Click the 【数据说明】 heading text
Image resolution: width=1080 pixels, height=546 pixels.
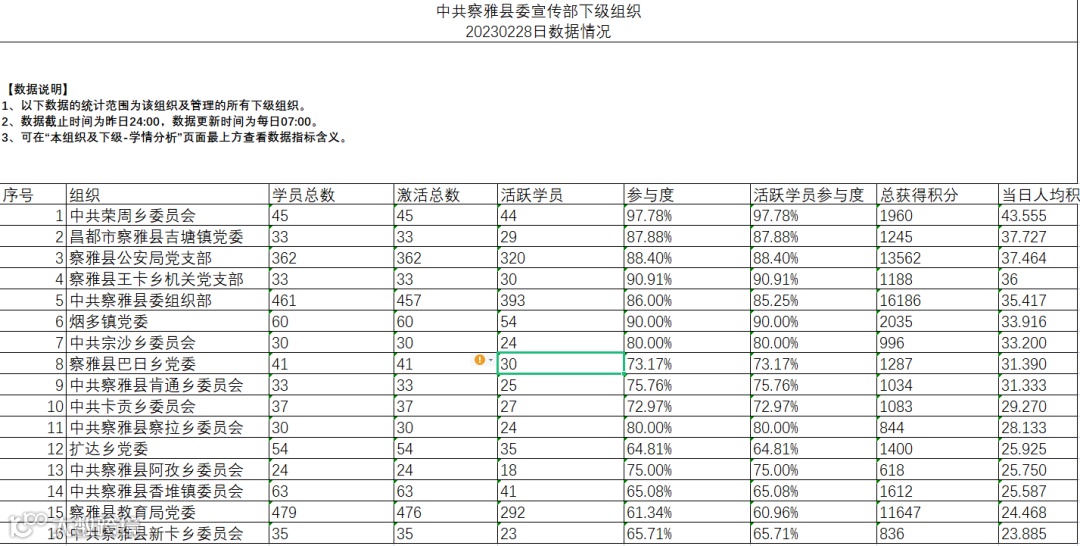pos(36,90)
